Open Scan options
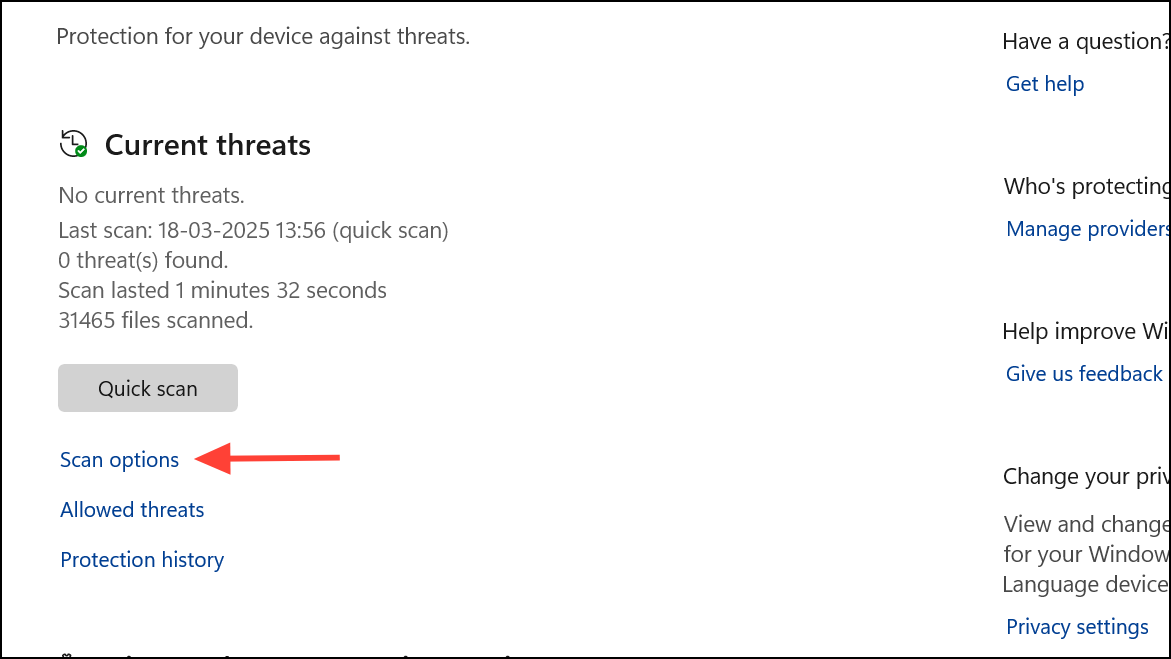Viewport: 1171px width, 659px height. point(120,460)
